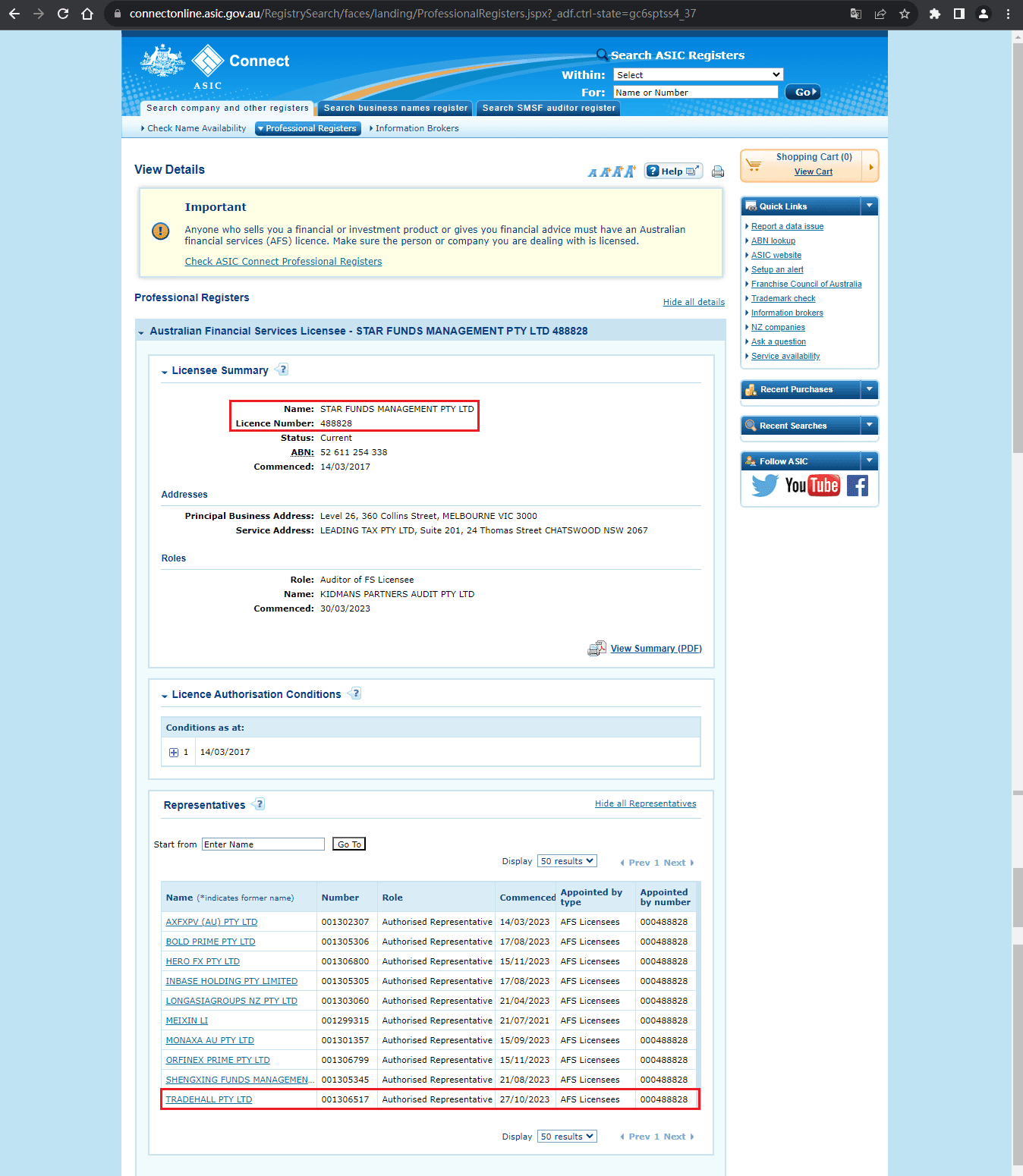Open the Help button
Screen dimensions: 1023x1176
tap(674, 171)
